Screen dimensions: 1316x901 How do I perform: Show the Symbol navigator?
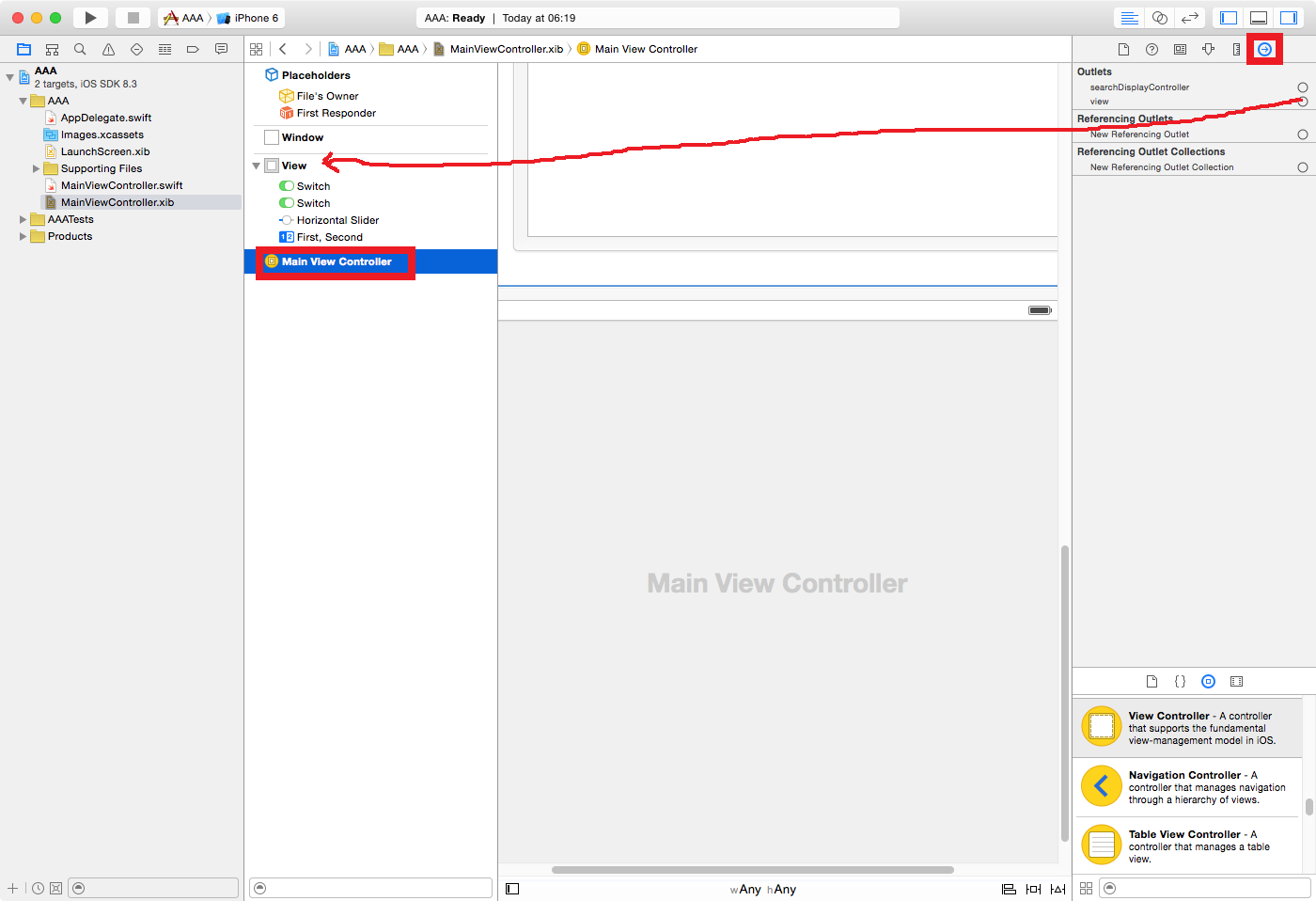pos(53,49)
